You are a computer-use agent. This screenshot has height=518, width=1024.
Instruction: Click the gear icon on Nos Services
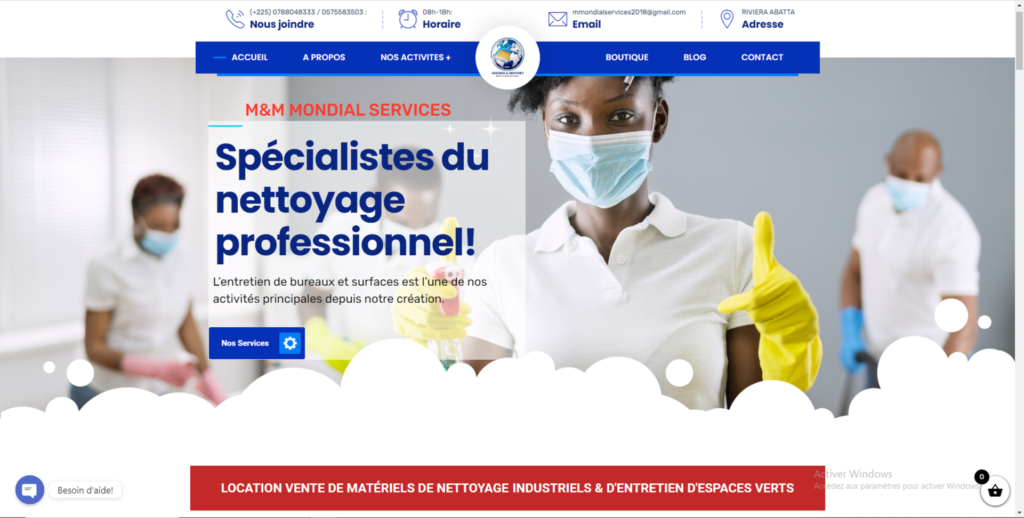290,343
